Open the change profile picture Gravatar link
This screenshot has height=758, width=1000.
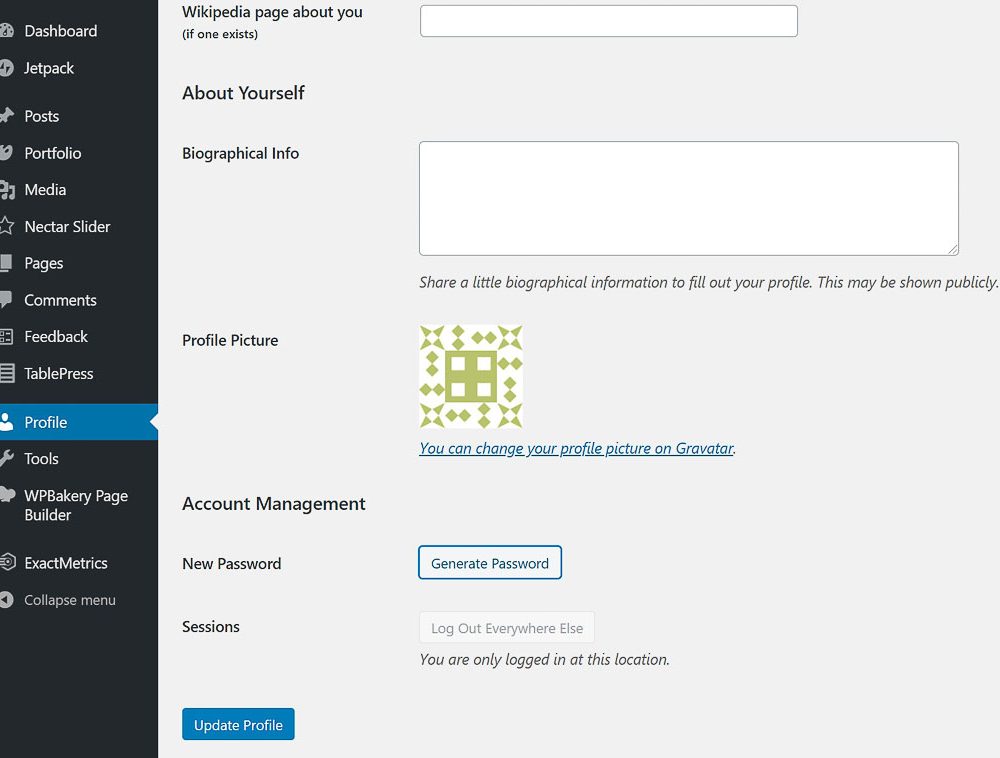click(576, 448)
